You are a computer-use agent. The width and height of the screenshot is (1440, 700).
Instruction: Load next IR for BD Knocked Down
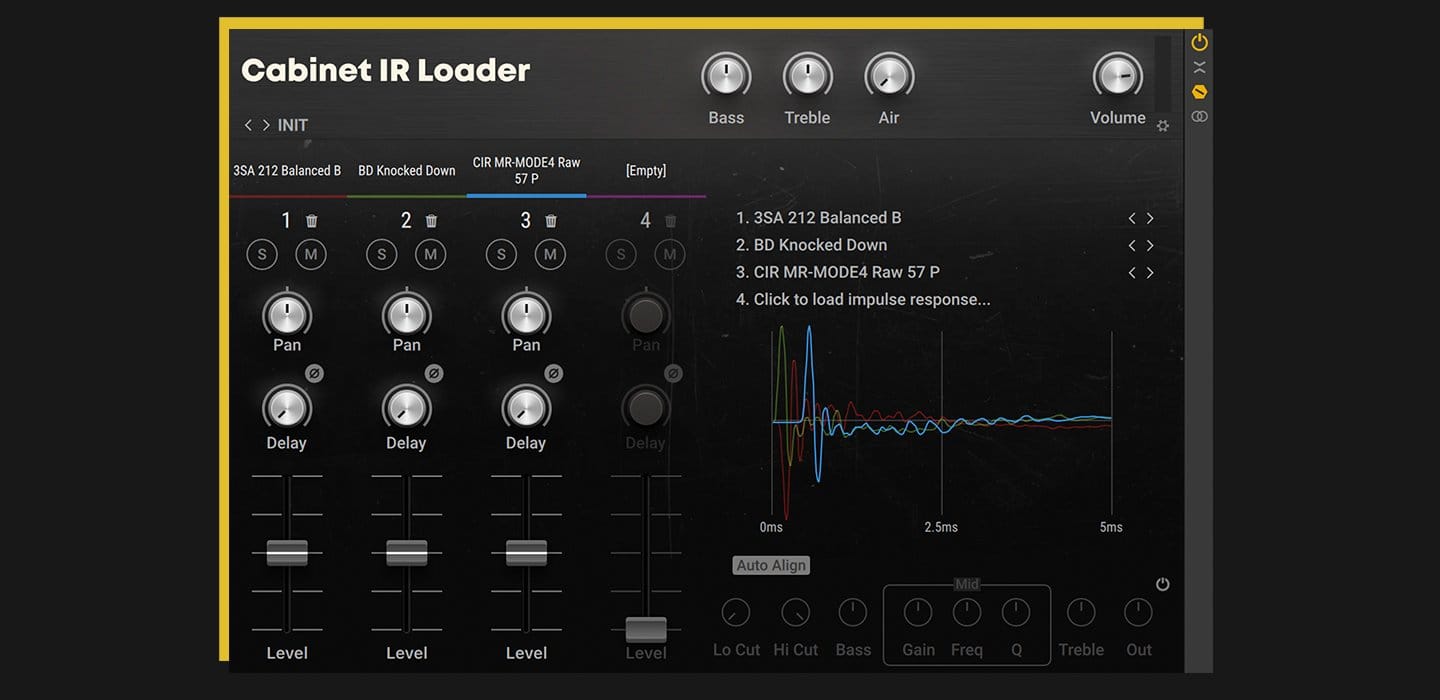(x=1150, y=245)
